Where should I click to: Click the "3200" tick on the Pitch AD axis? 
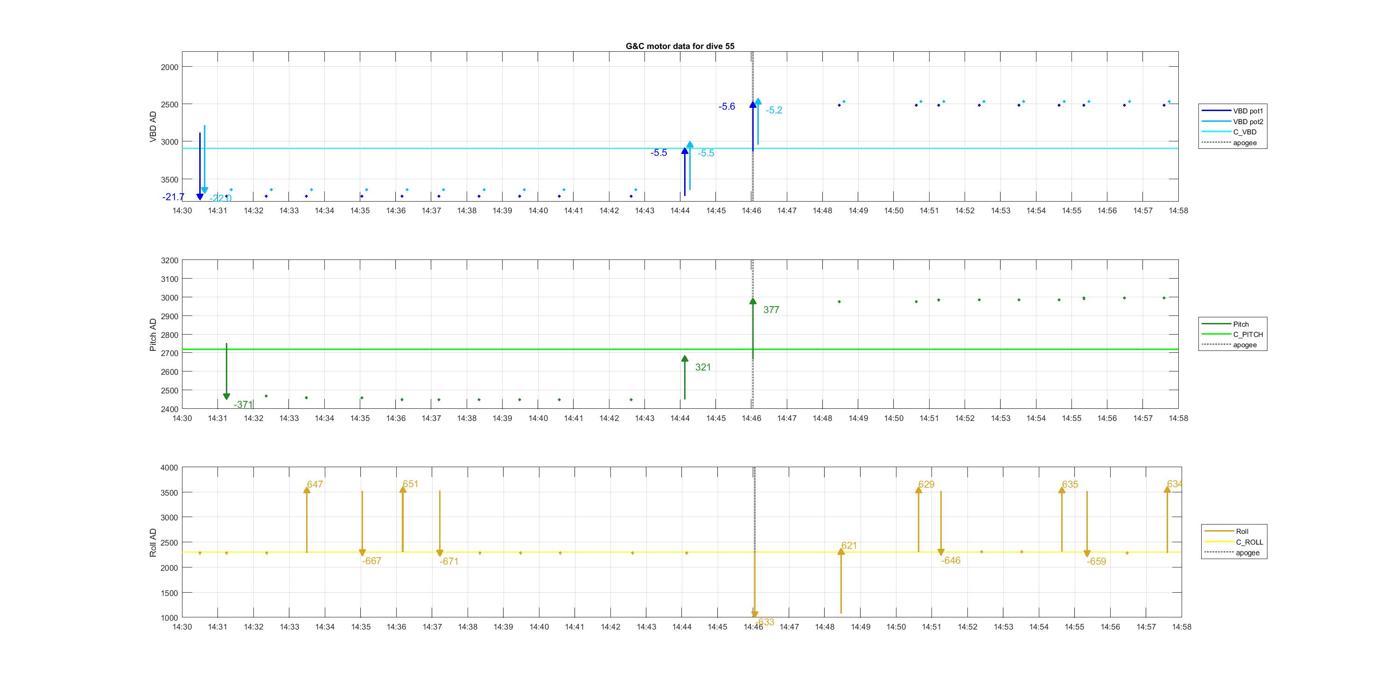coord(169,260)
